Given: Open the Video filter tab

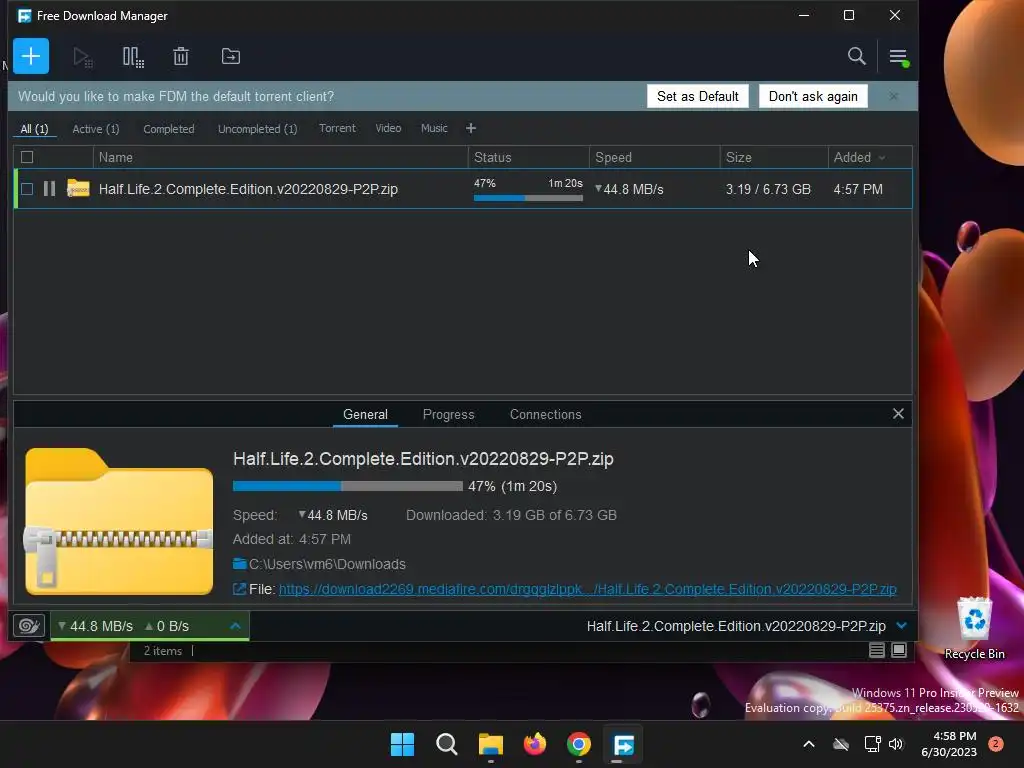Looking at the screenshot, I should click(x=388, y=128).
